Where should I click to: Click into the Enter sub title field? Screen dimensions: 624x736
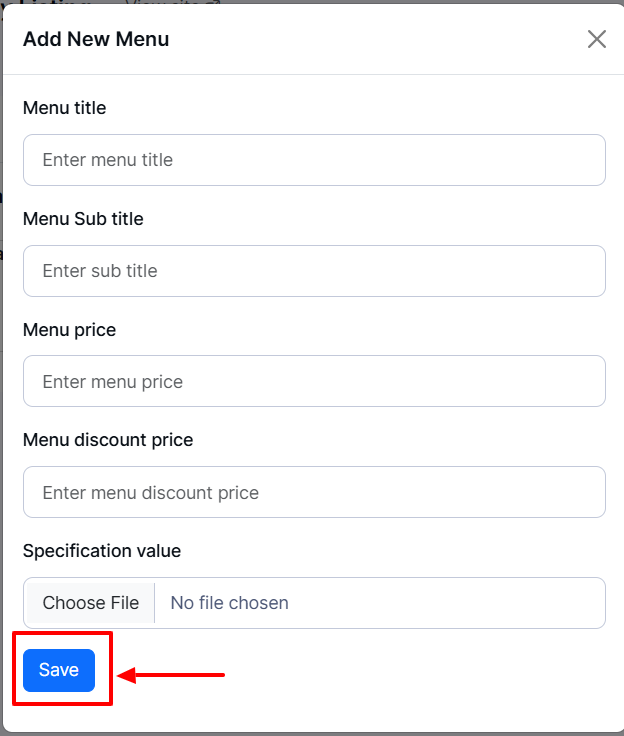click(x=314, y=271)
